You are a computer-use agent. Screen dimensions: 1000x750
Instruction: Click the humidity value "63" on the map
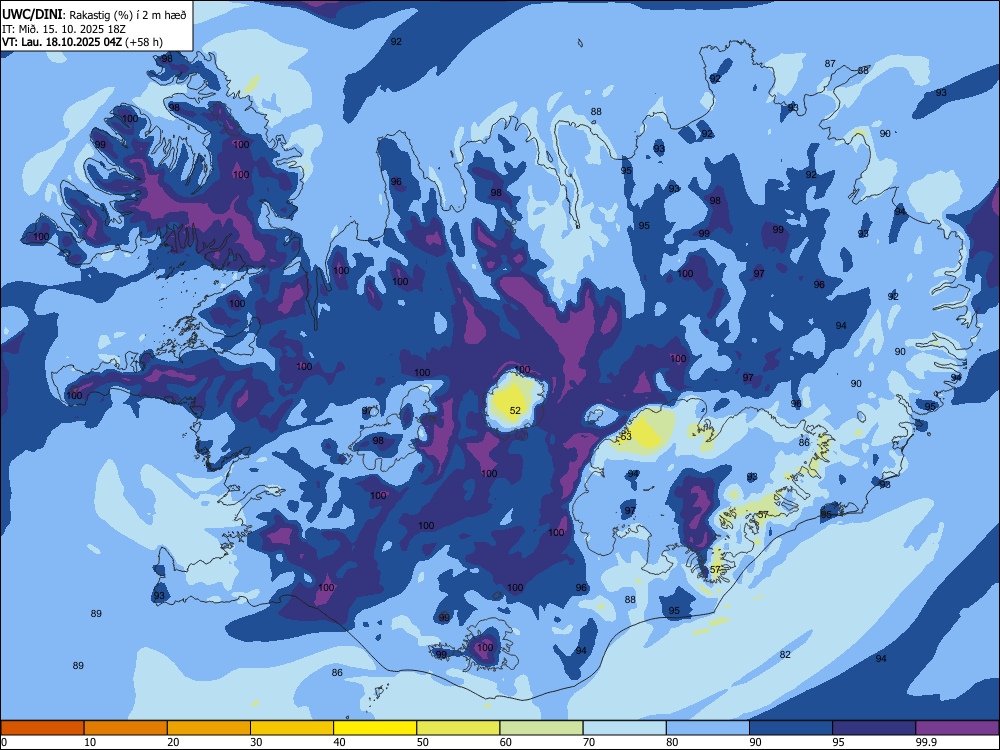(x=626, y=436)
